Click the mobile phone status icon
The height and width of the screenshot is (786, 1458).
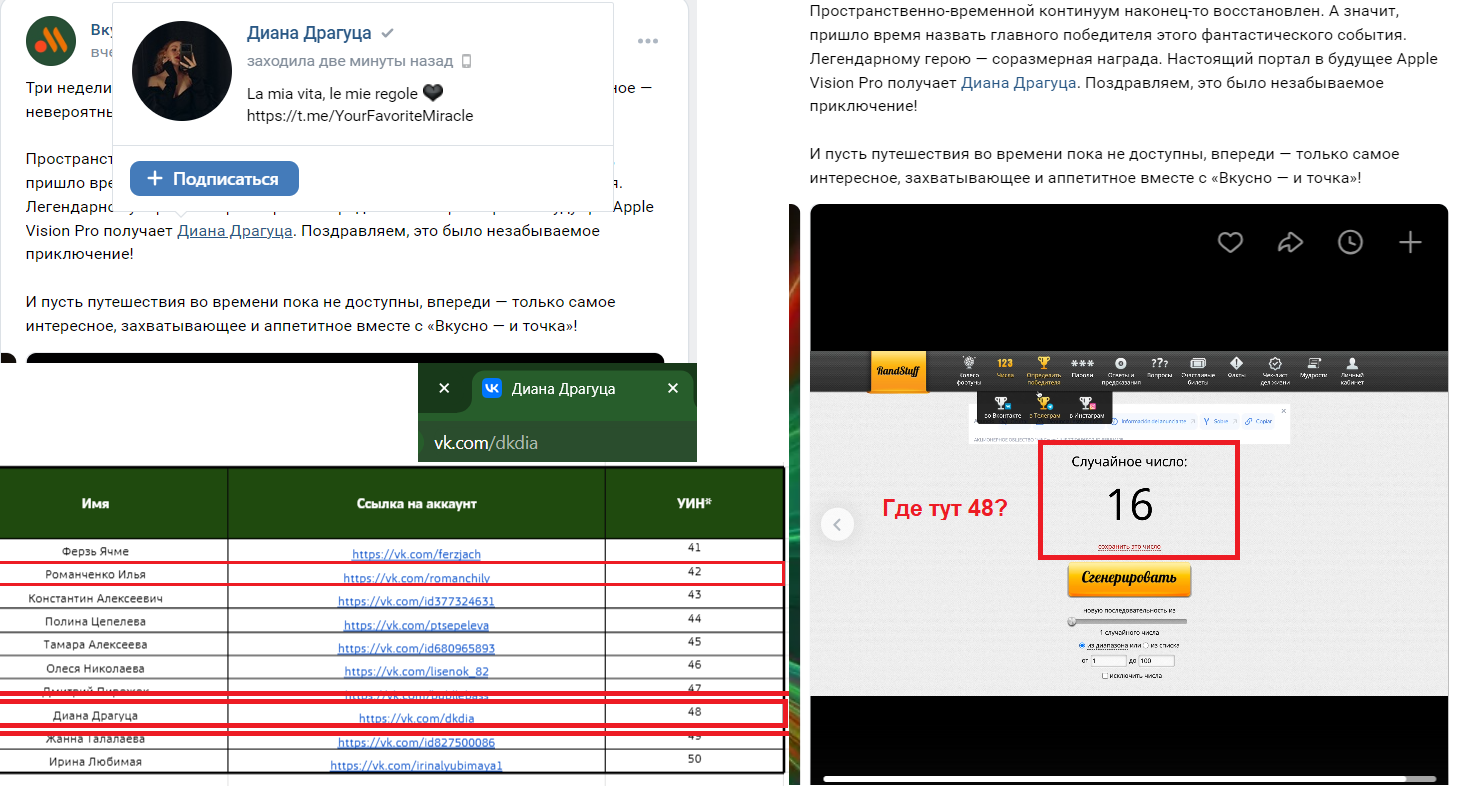click(x=466, y=61)
